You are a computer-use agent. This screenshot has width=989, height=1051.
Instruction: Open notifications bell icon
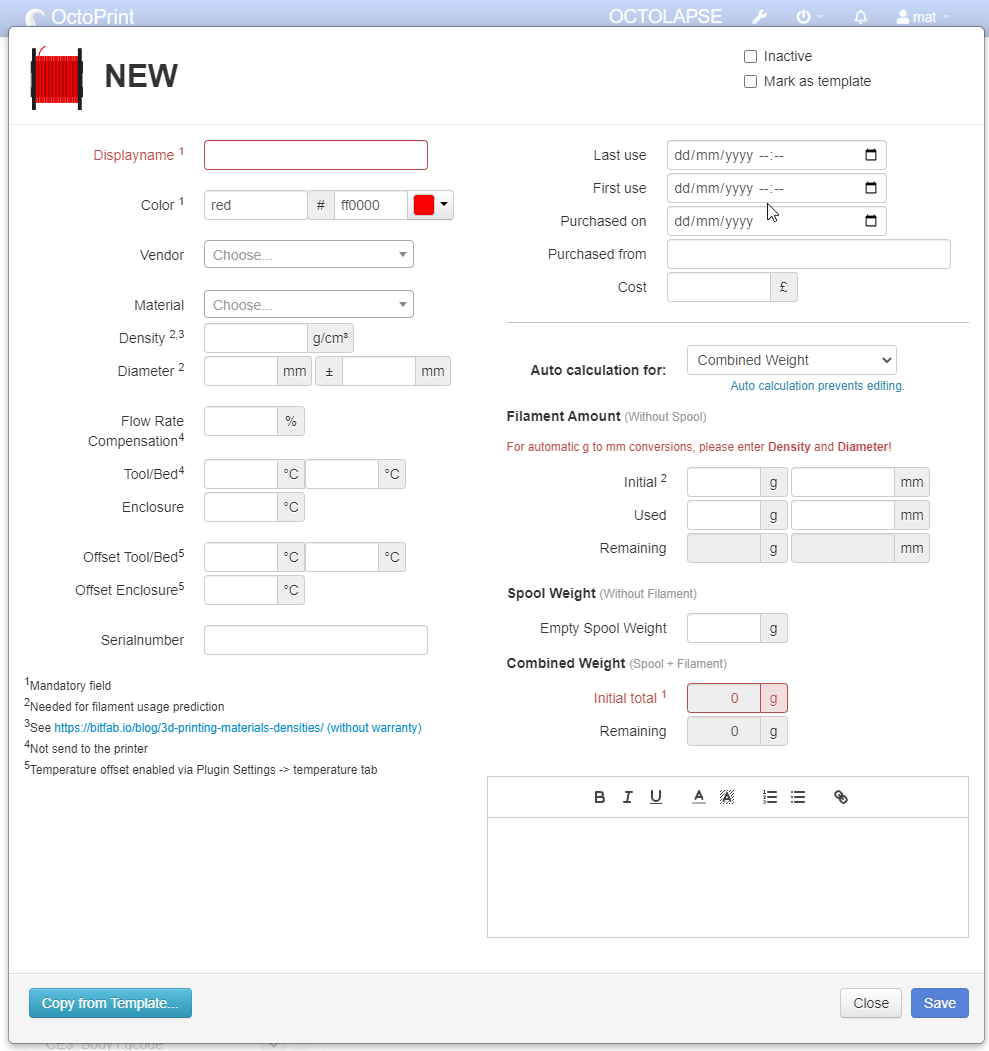click(861, 17)
